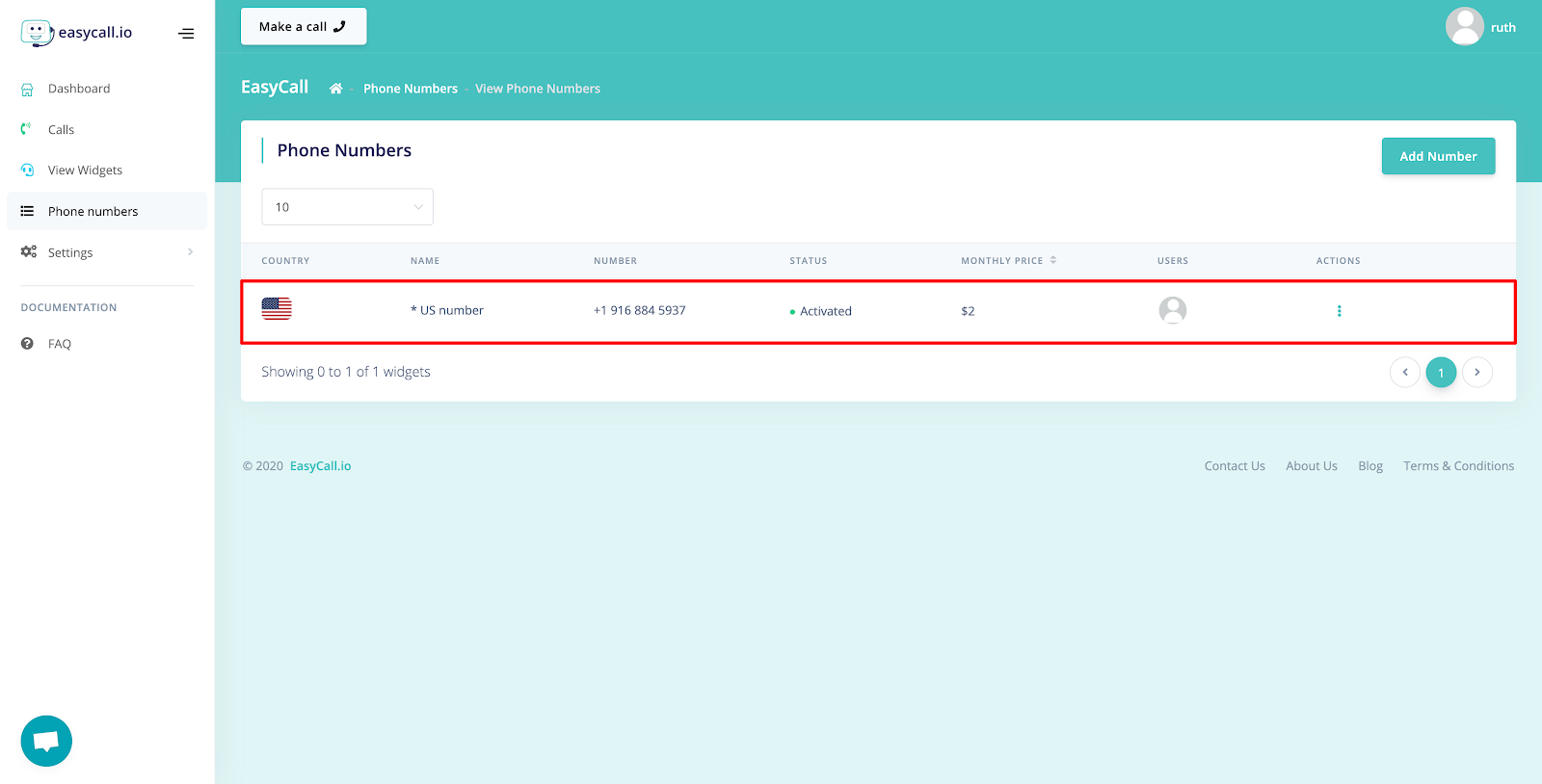
Task: Click the Make a call button
Action: click(x=304, y=27)
